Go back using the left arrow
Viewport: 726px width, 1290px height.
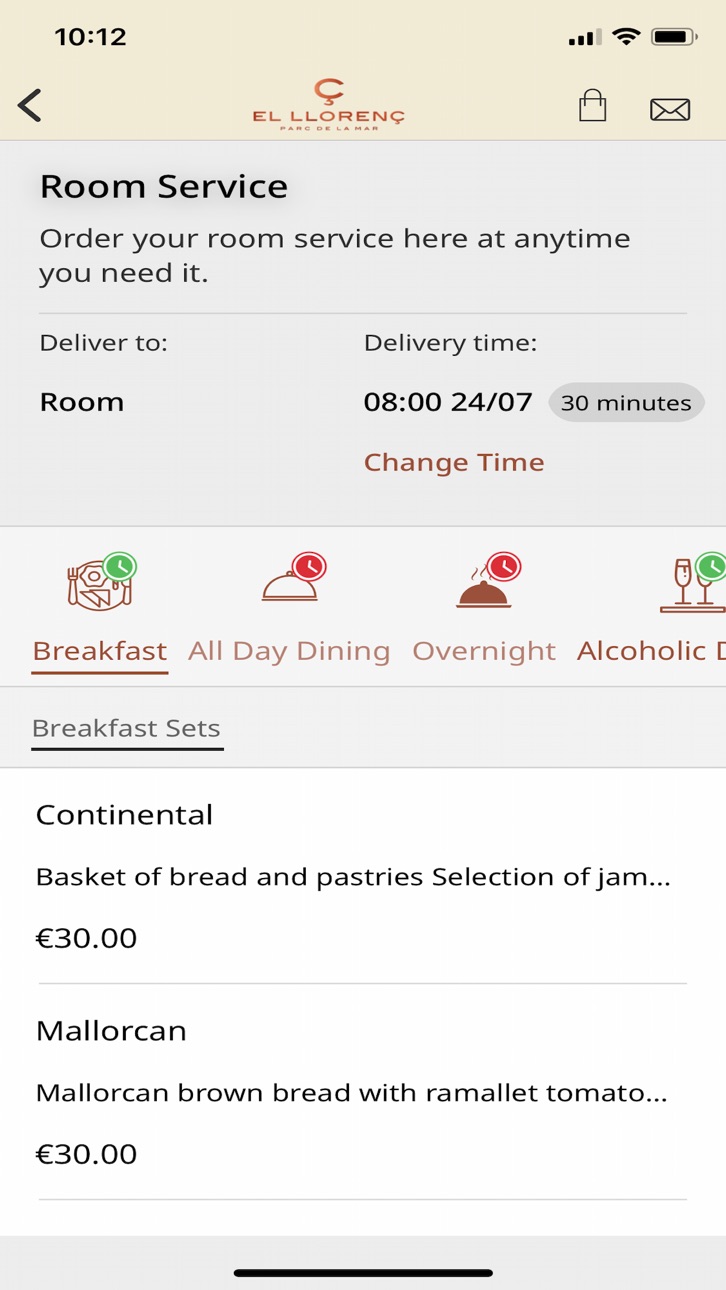click(x=30, y=105)
